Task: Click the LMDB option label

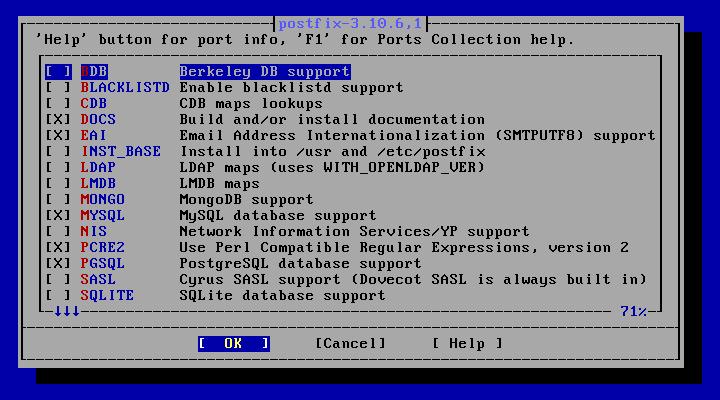Action: pyautogui.click(x=98, y=184)
